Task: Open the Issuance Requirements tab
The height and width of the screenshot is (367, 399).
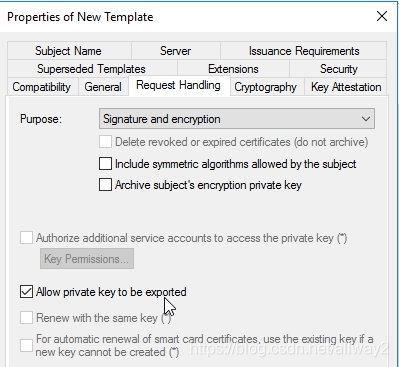Action: [x=304, y=51]
